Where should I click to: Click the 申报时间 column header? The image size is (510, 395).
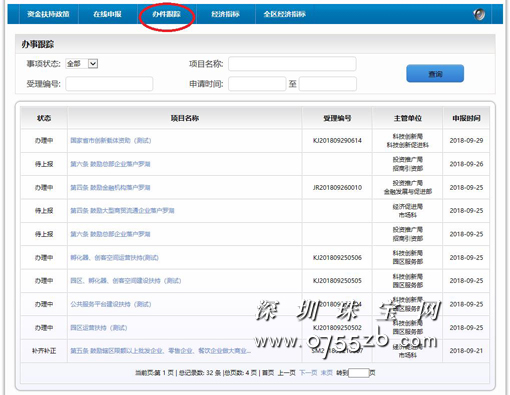pyautogui.click(x=466, y=118)
